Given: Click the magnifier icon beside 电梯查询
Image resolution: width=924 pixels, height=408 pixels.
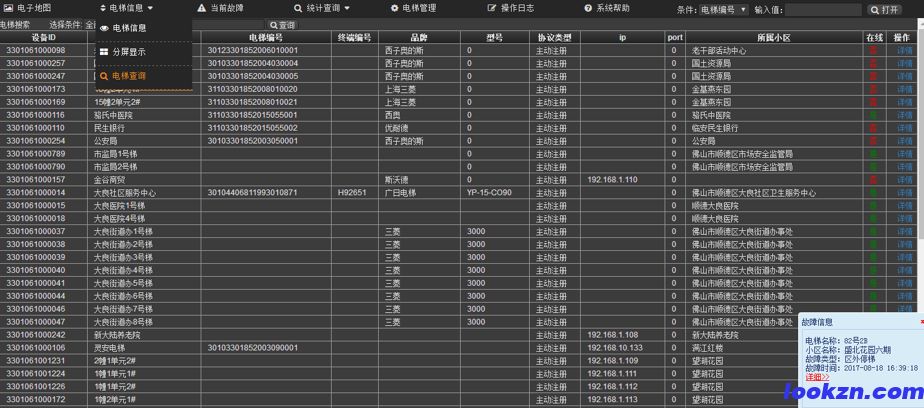Looking at the screenshot, I should click(104, 76).
